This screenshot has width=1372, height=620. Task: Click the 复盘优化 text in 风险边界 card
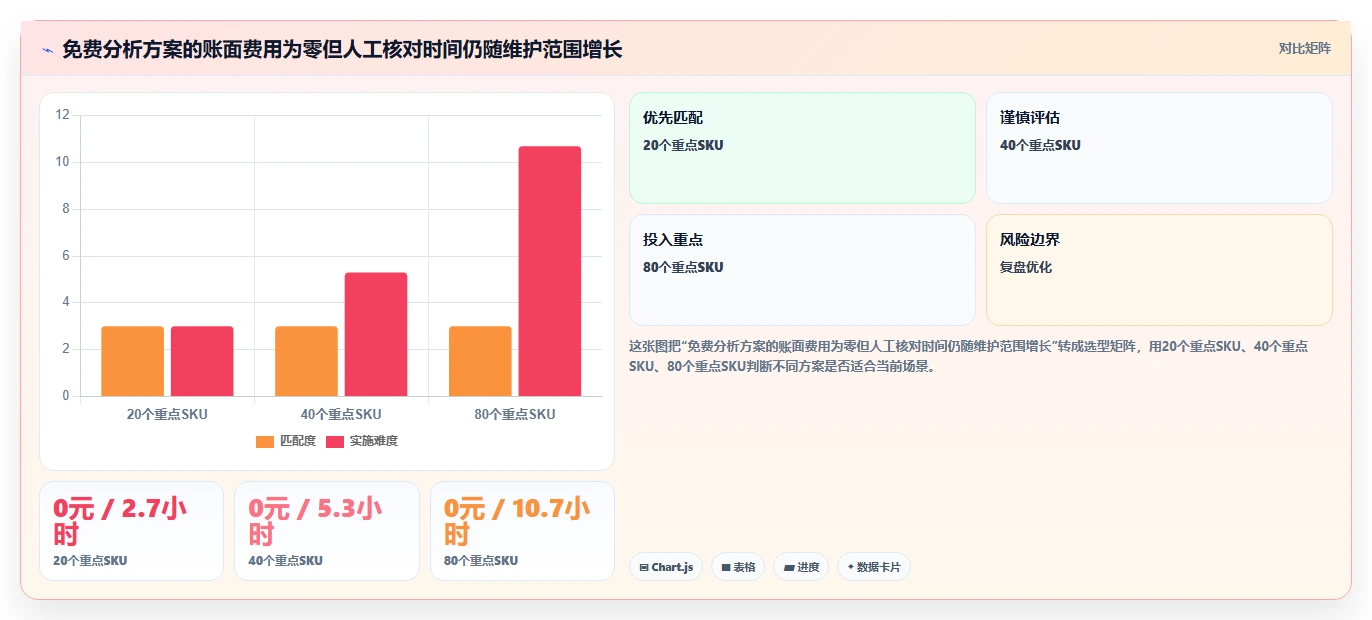click(1026, 267)
